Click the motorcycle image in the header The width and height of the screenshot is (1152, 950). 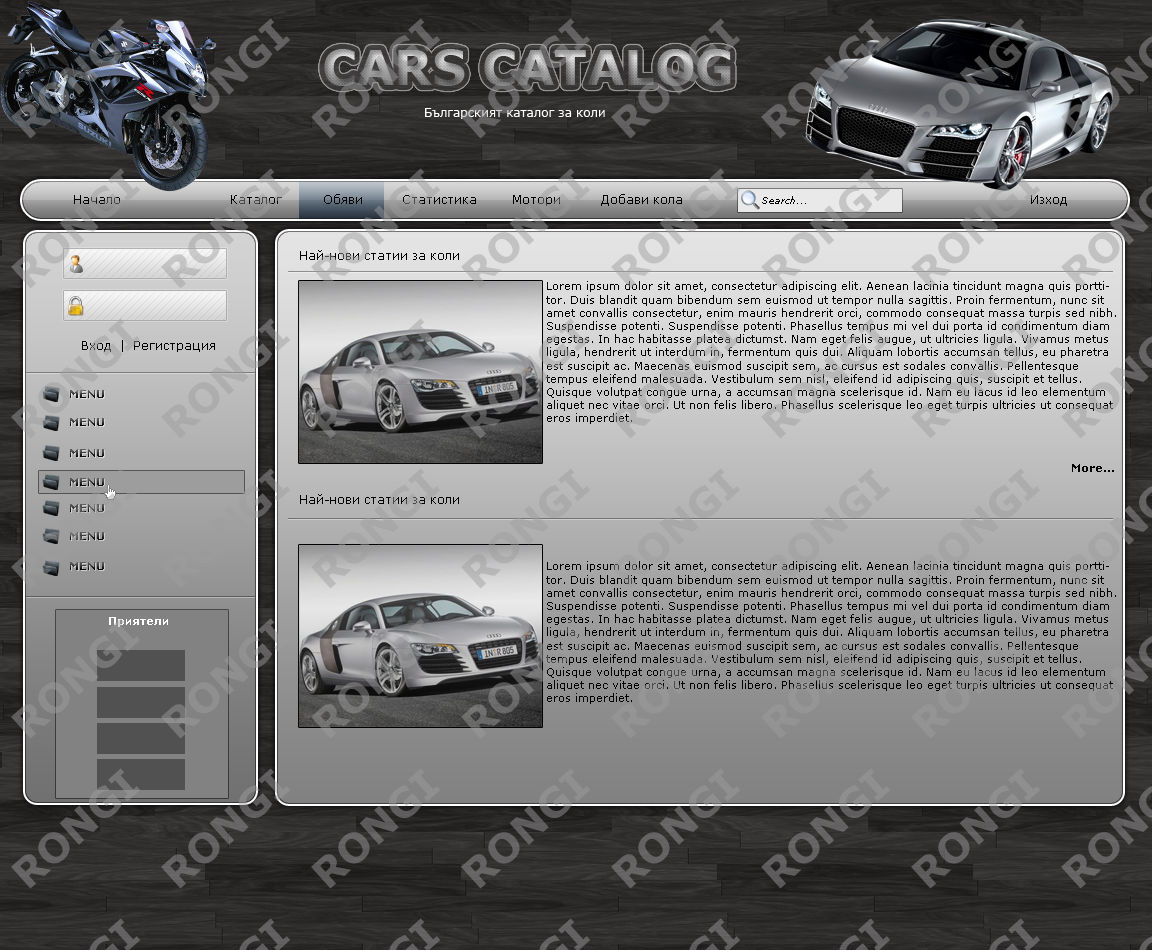[x=107, y=94]
